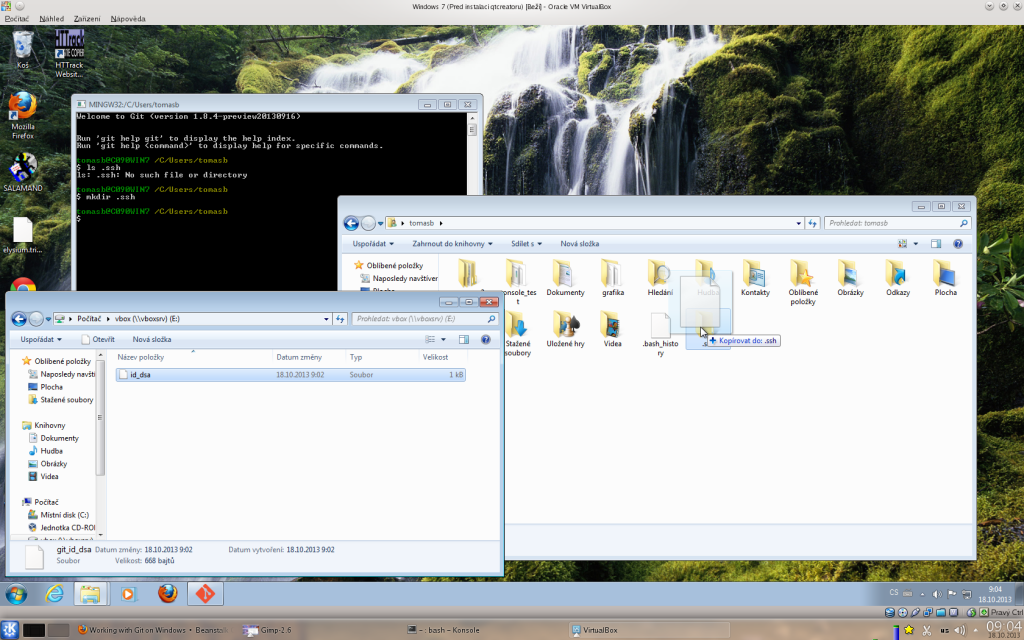Open the Zahrnout do knihovny dropdown

click(452, 244)
